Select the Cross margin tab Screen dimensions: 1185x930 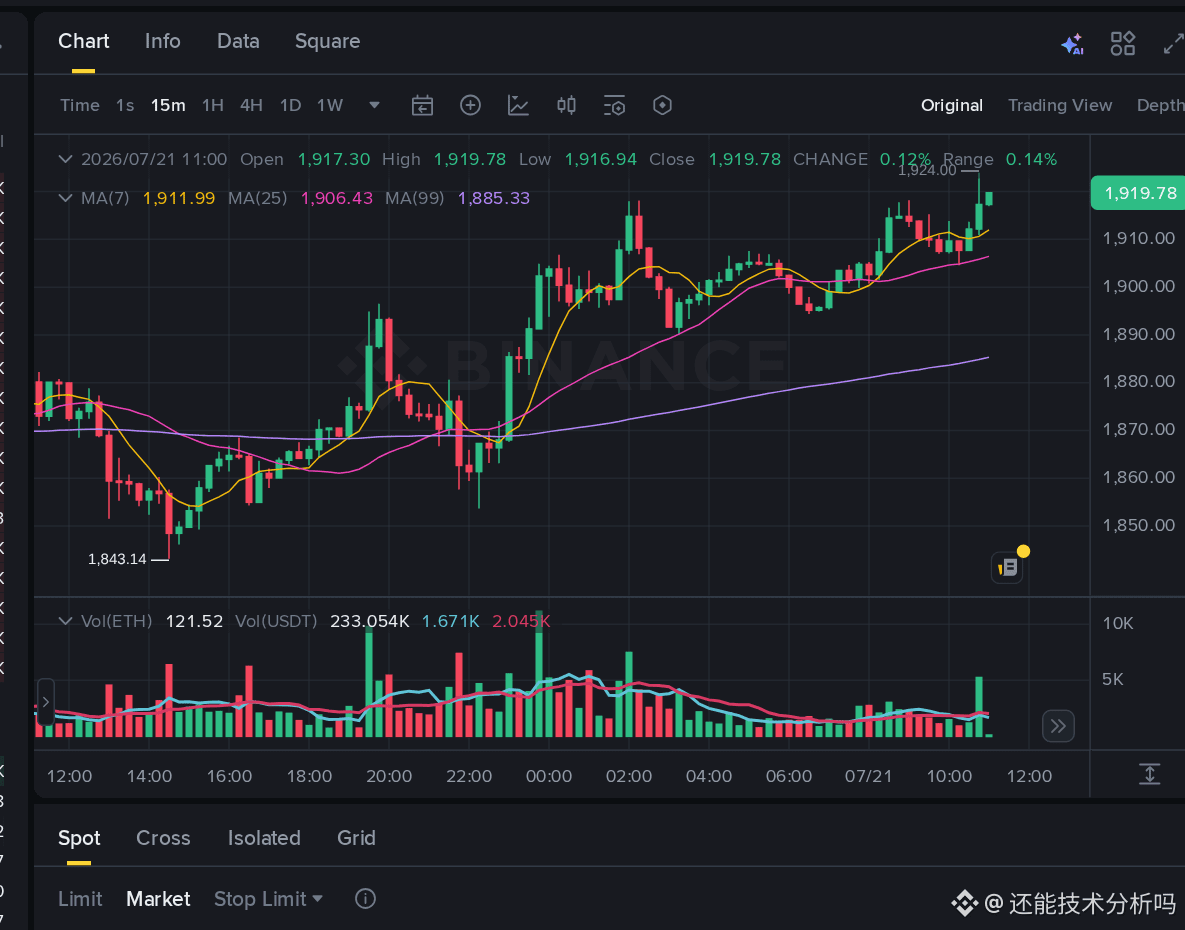click(x=162, y=838)
